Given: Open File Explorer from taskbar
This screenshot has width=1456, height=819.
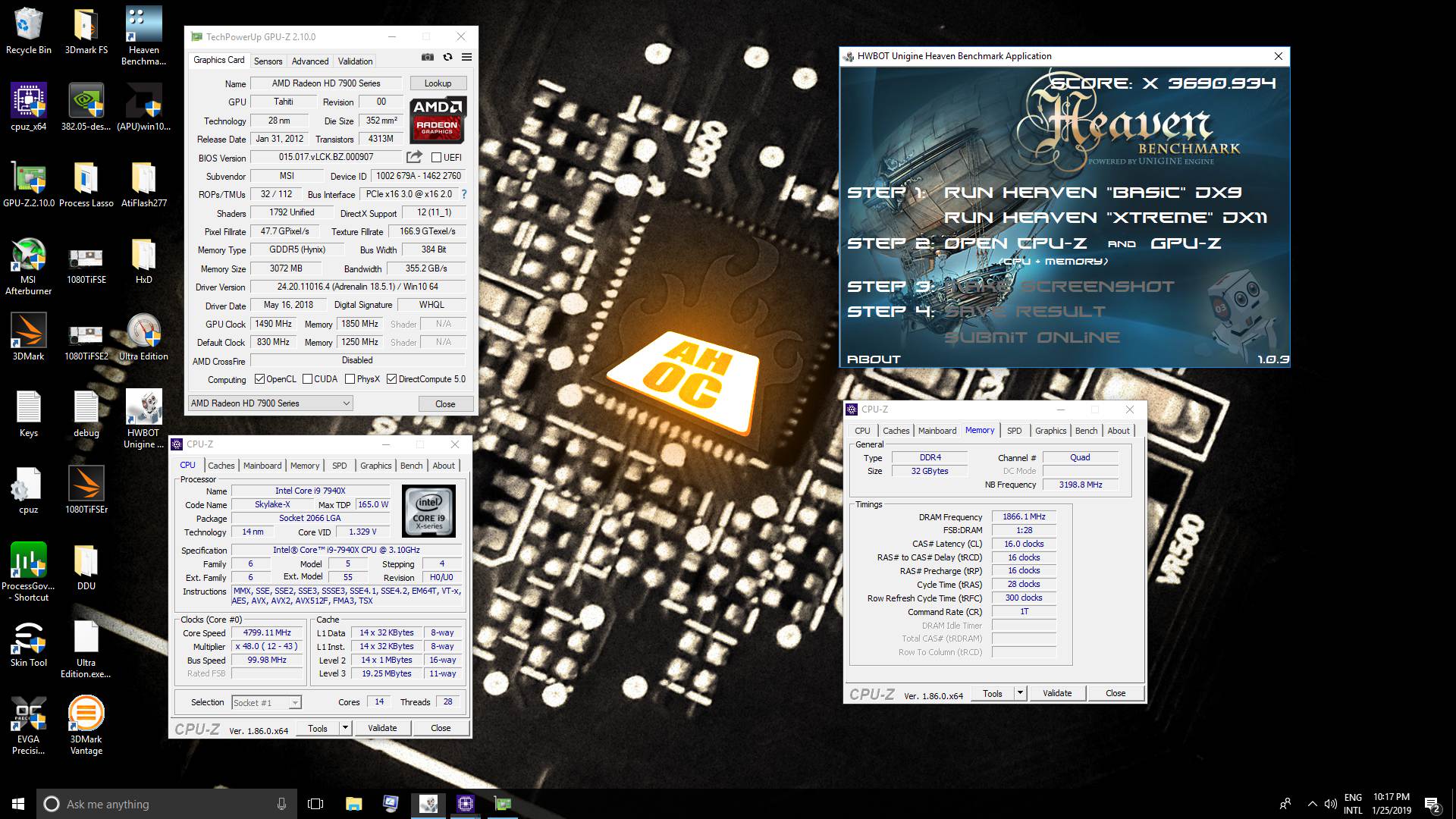Looking at the screenshot, I should [x=353, y=804].
